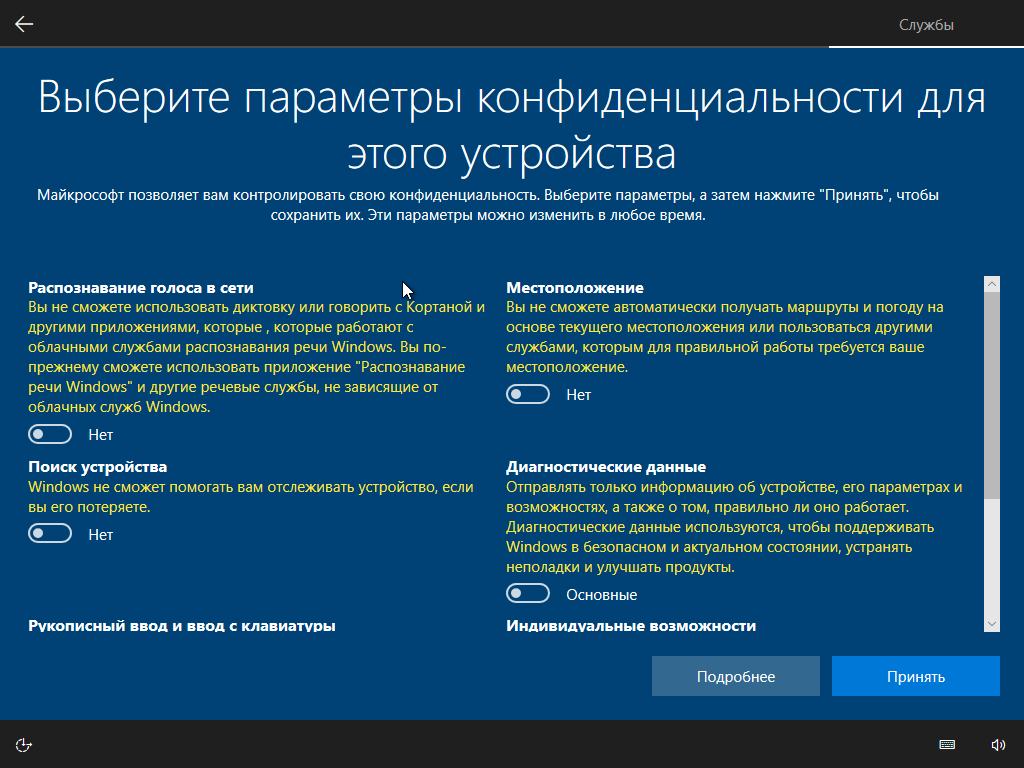This screenshot has height=768, width=1024.
Task: Enable the Местоположение switch
Action: tap(528, 394)
